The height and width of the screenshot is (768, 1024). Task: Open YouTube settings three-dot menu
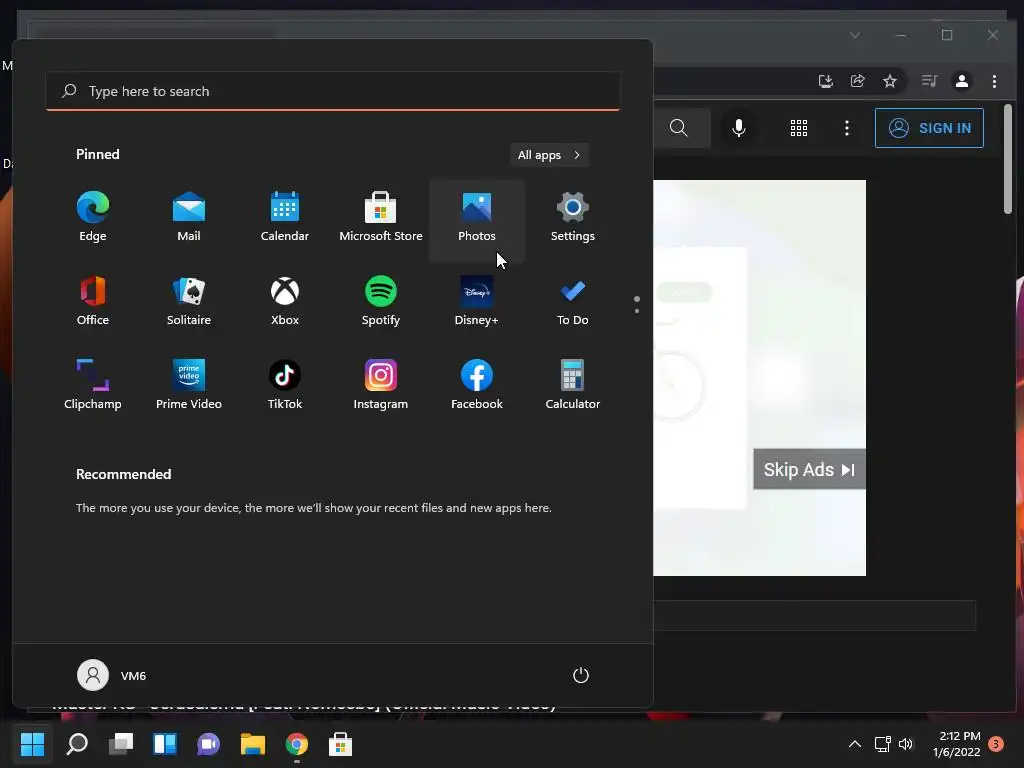(x=847, y=128)
